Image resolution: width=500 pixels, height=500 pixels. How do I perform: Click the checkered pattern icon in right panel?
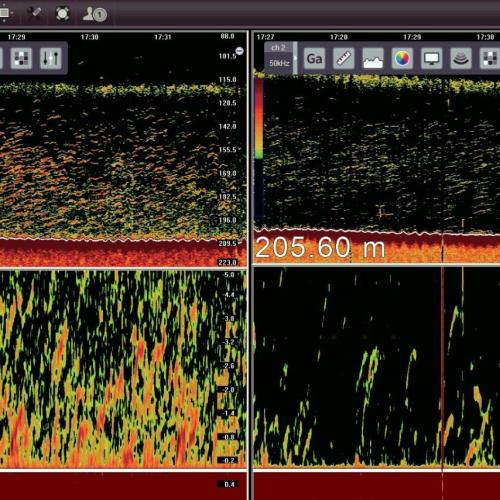pos(489,59)
